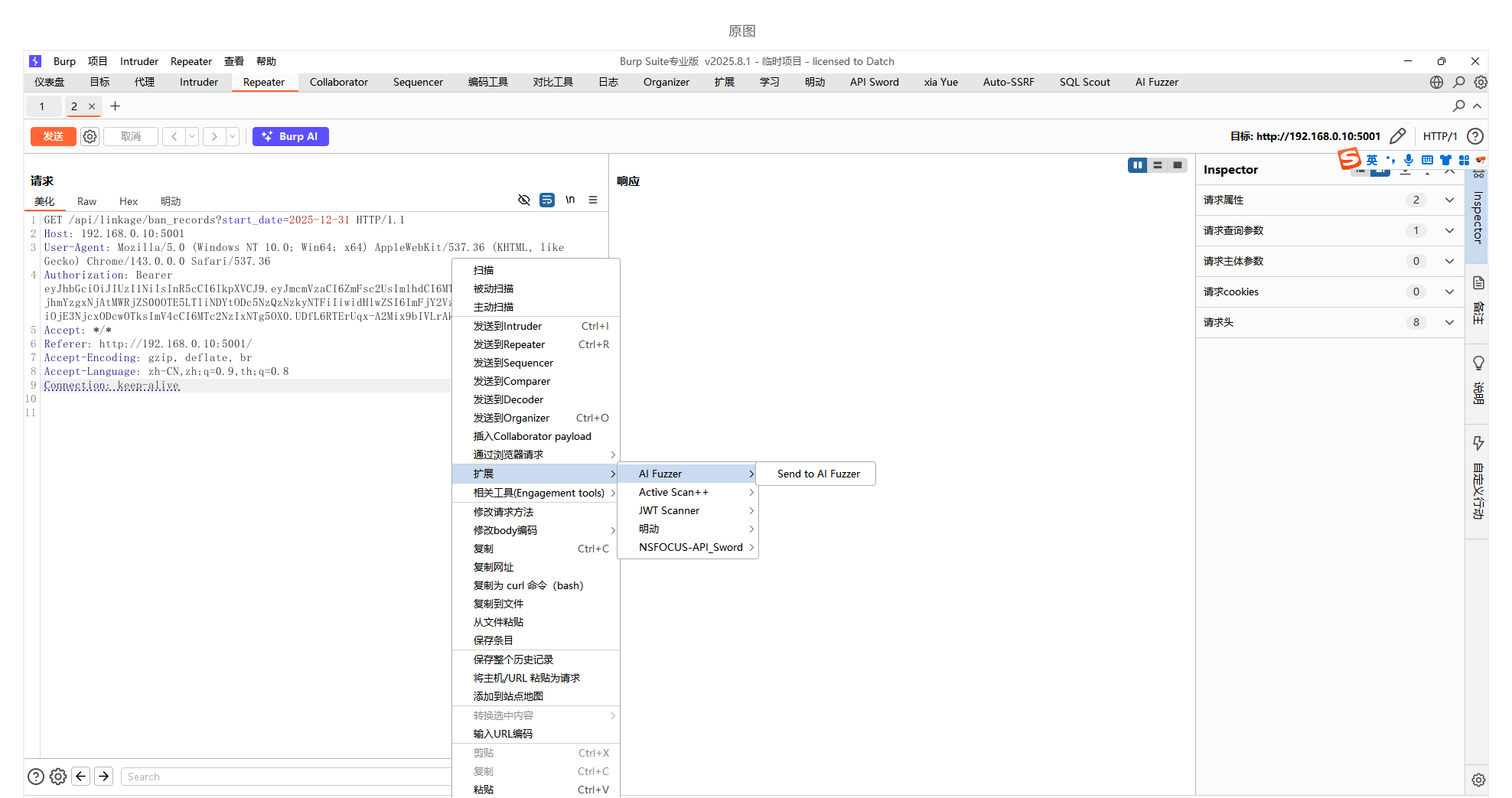Click the search icon in main tab bar
The image size is (1512, 798).
pyautogui.click(x=1459, y=82)
